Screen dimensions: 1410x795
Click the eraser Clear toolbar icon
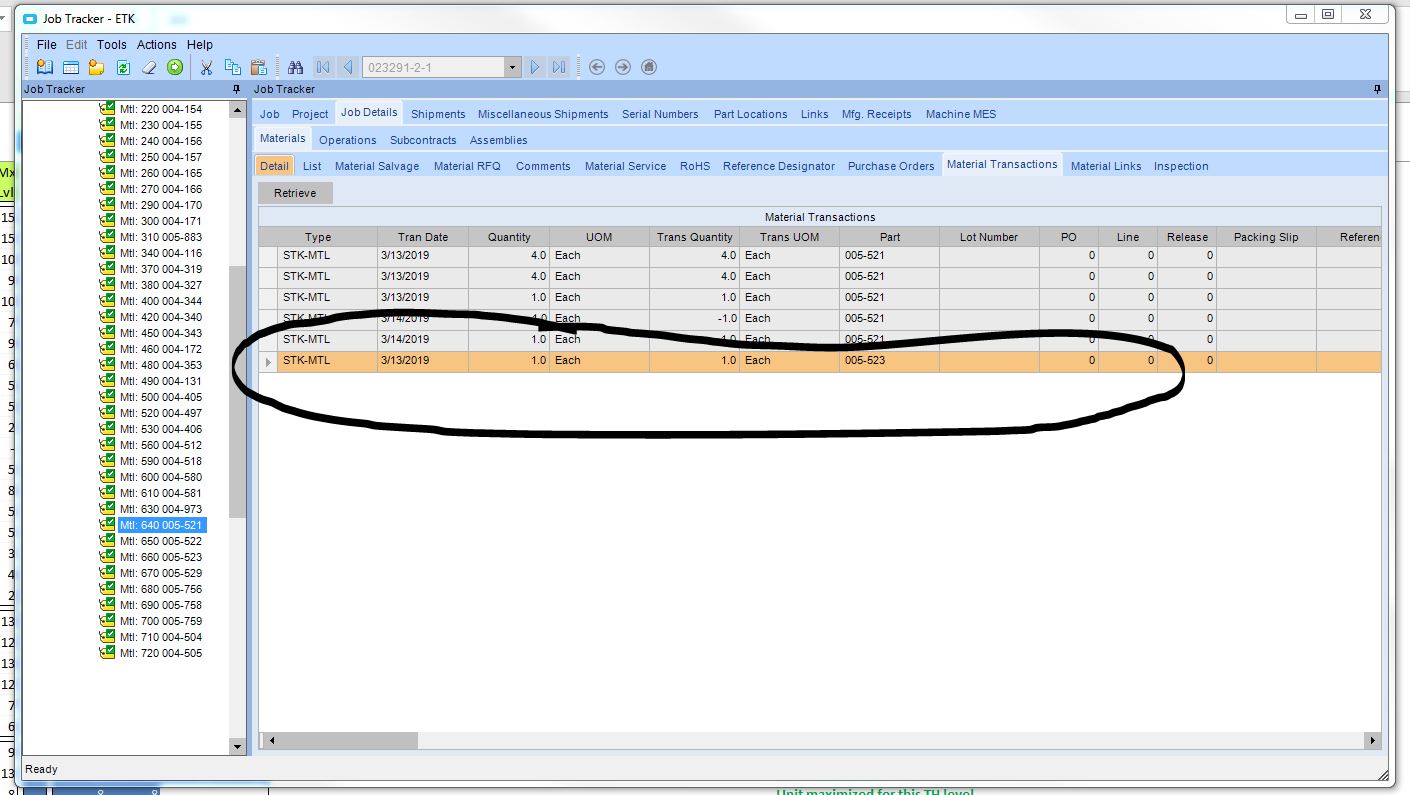pos(149,67)
